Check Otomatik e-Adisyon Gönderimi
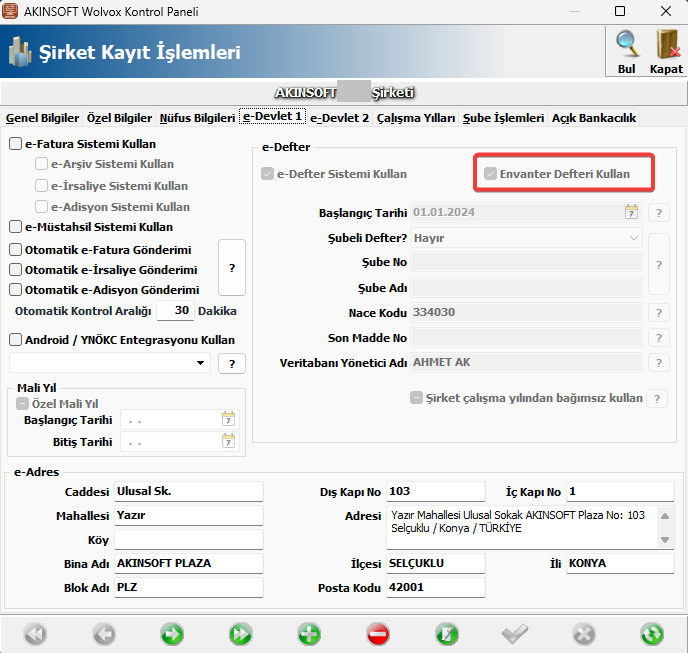Viewport: 688px width, 653px height. (x=15, y=290)
